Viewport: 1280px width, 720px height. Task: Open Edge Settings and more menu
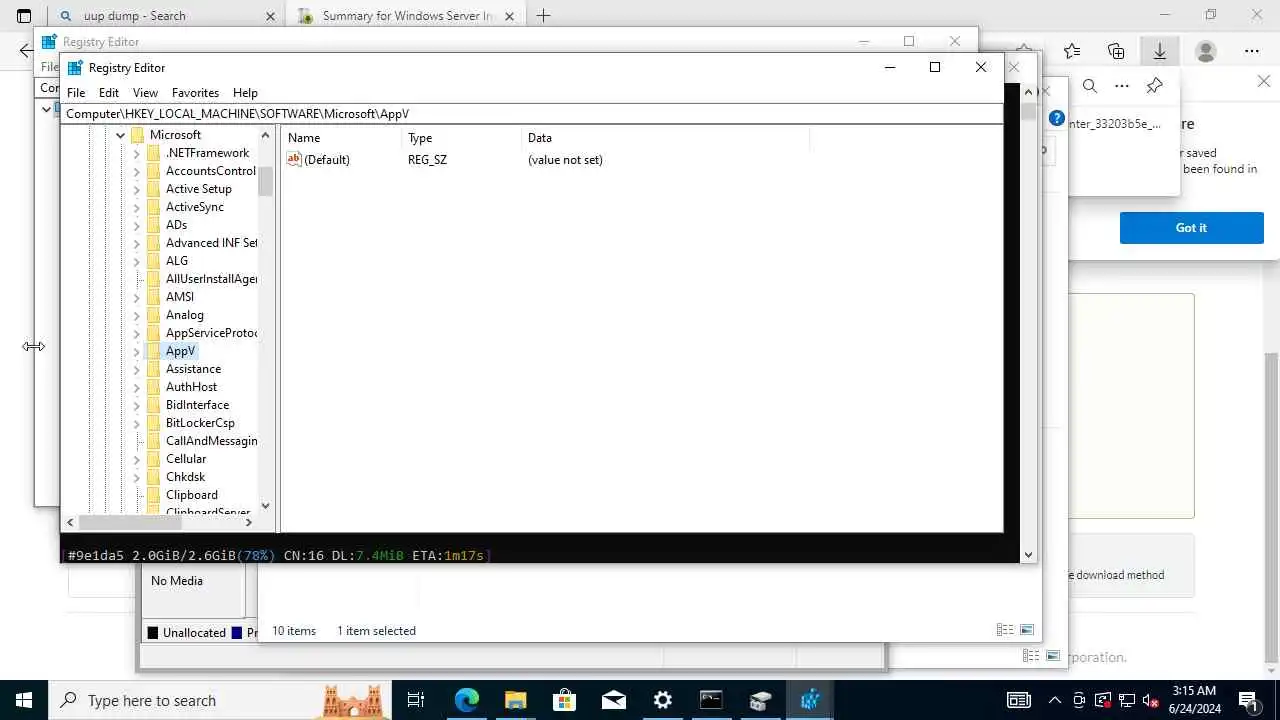point(1252,51)
